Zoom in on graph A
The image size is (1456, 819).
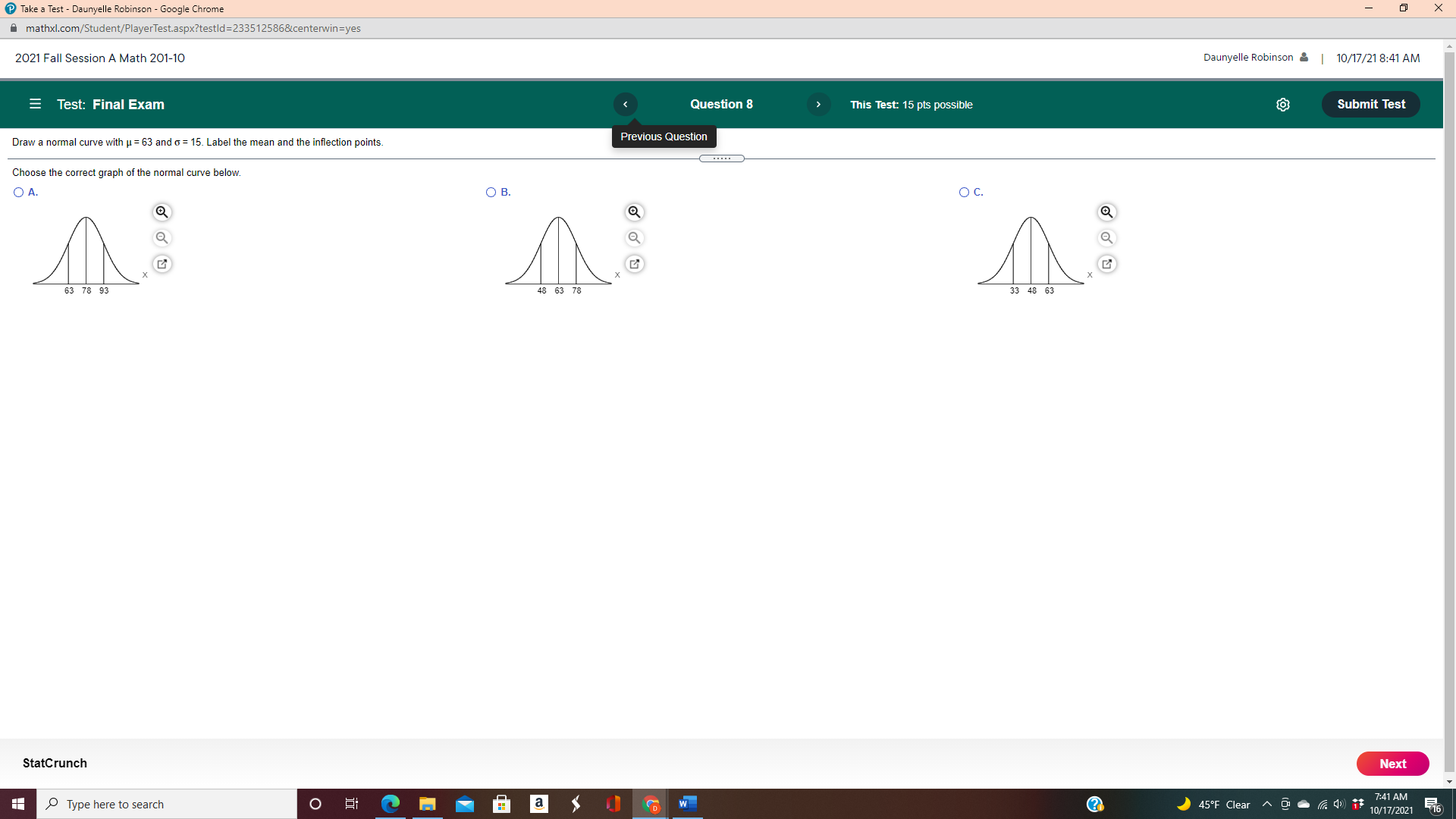162,212
